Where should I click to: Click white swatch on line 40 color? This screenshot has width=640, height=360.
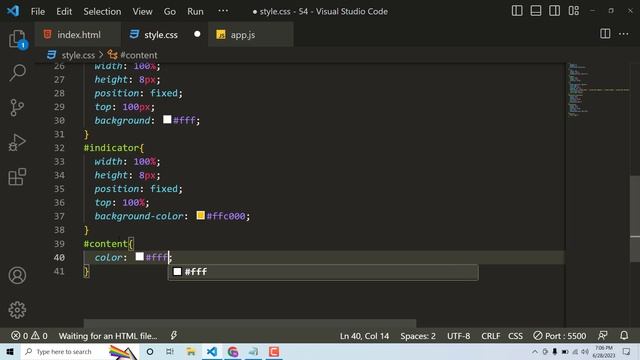(x=140, y=256)
